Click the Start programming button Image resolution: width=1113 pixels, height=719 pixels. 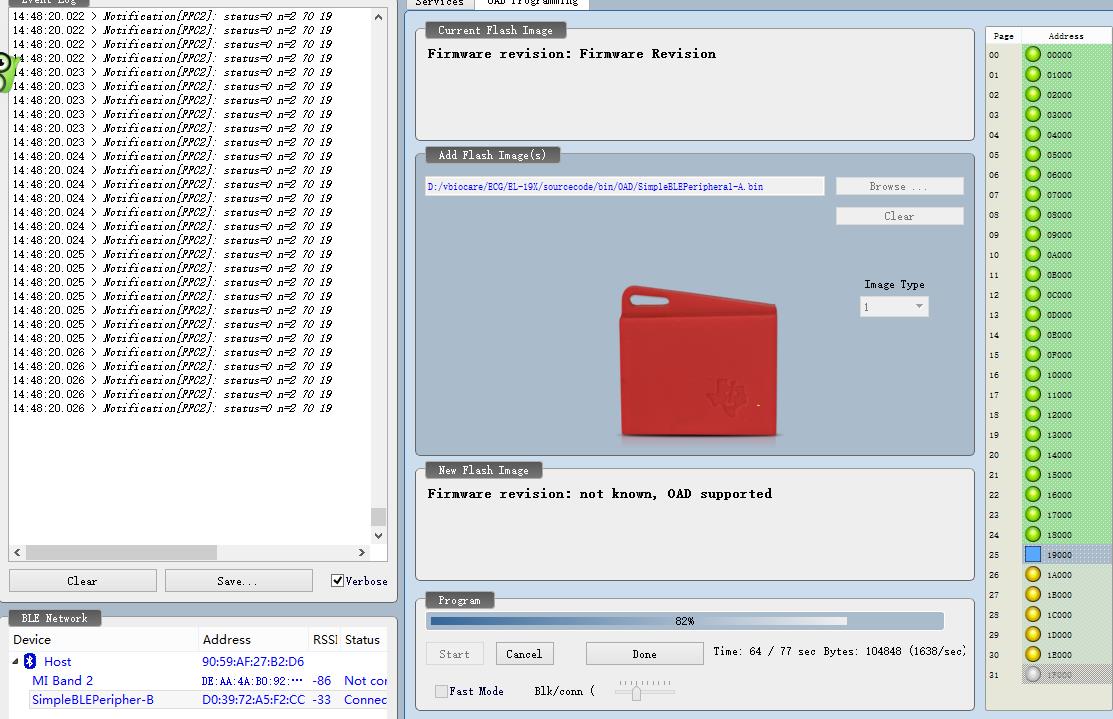click(x=454, y=654)
